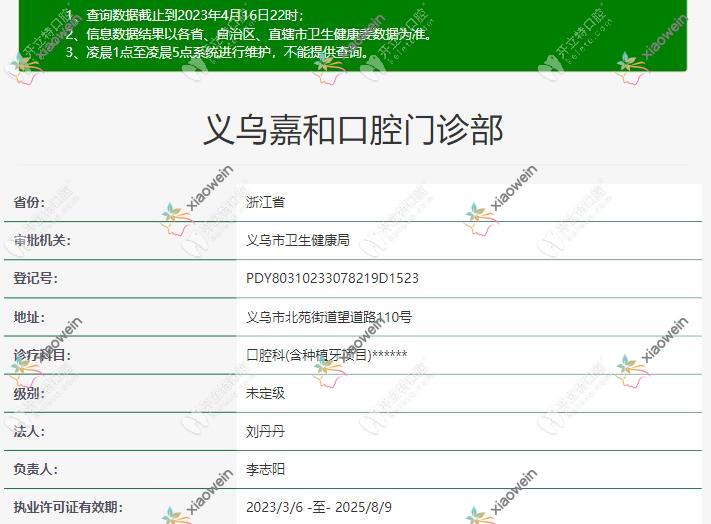Select the 省份 label
This screenshot has width=711, height=524.
(29, 202)
